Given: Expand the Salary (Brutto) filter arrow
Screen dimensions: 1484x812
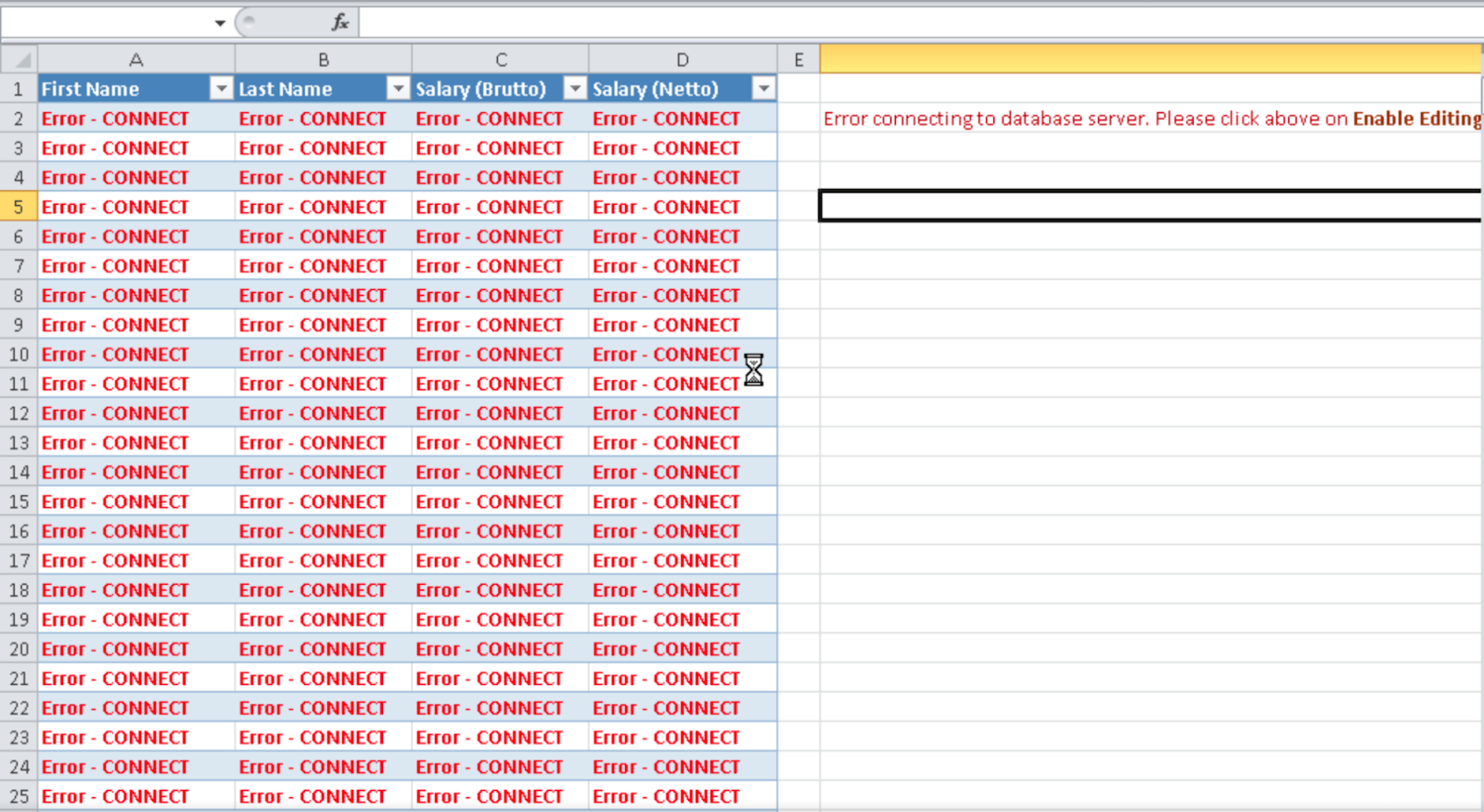Looking at the screenshot, I should (575, 89).
